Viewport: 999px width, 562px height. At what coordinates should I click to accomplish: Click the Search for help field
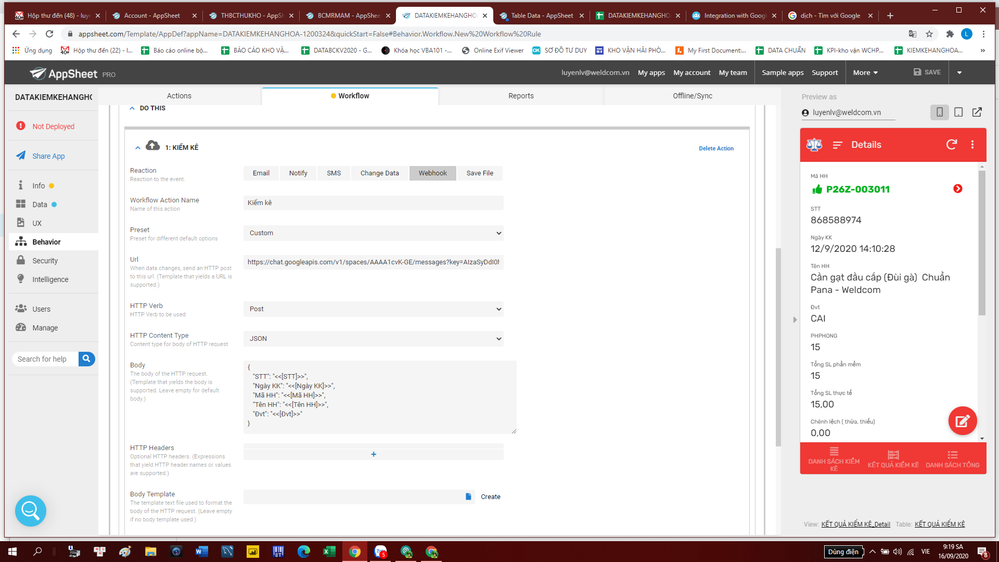tap(45, 359)
